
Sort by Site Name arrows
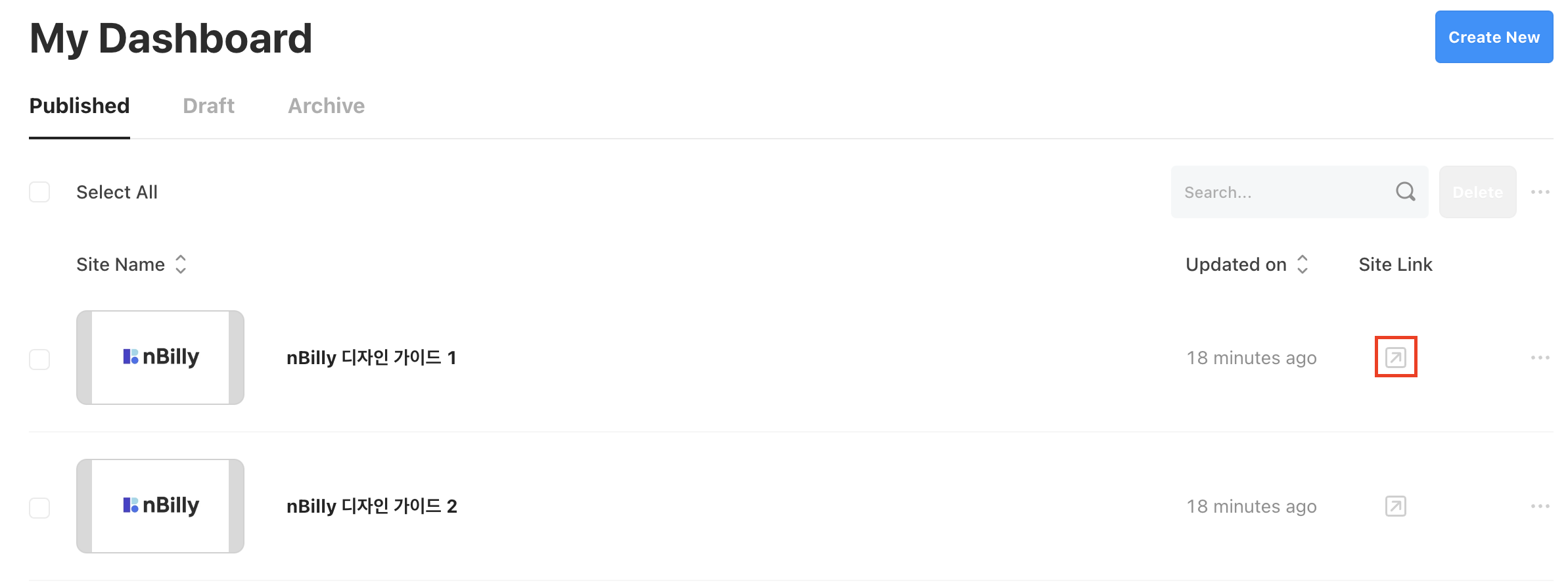(181, 264)
